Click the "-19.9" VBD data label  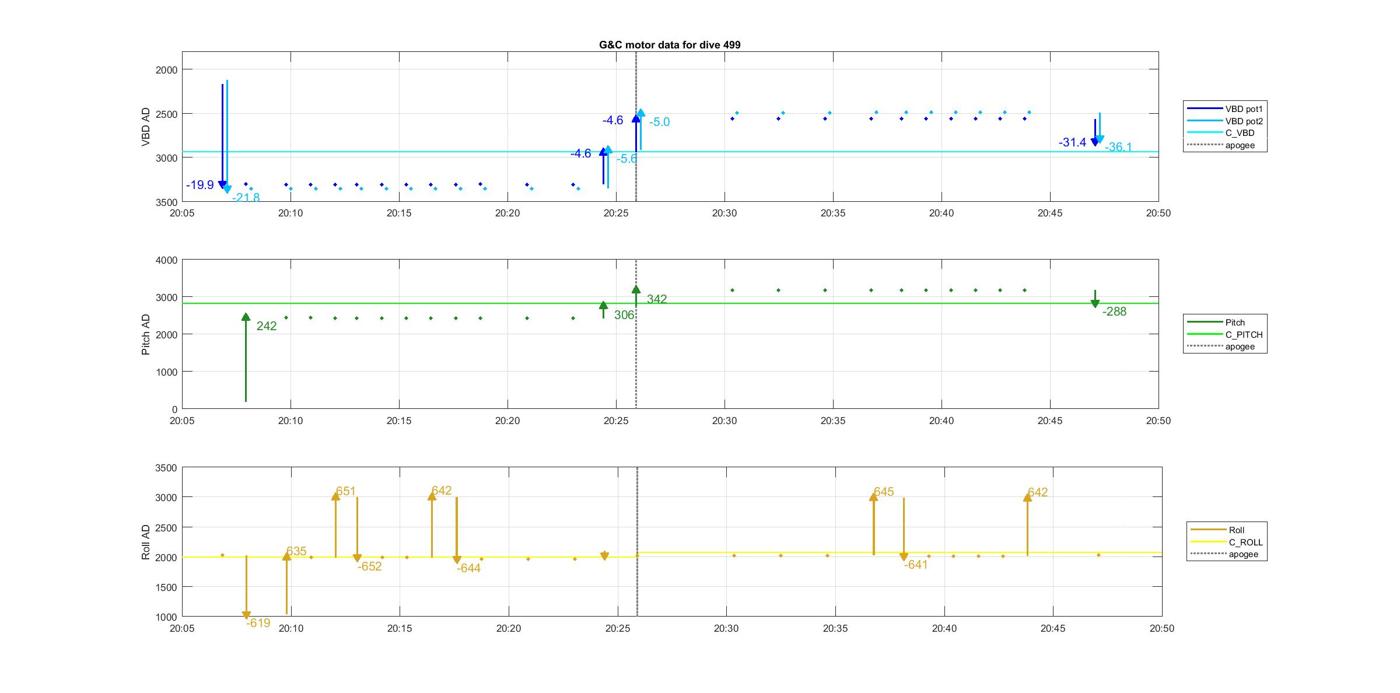pyautogui.click(x=200, y=185)
